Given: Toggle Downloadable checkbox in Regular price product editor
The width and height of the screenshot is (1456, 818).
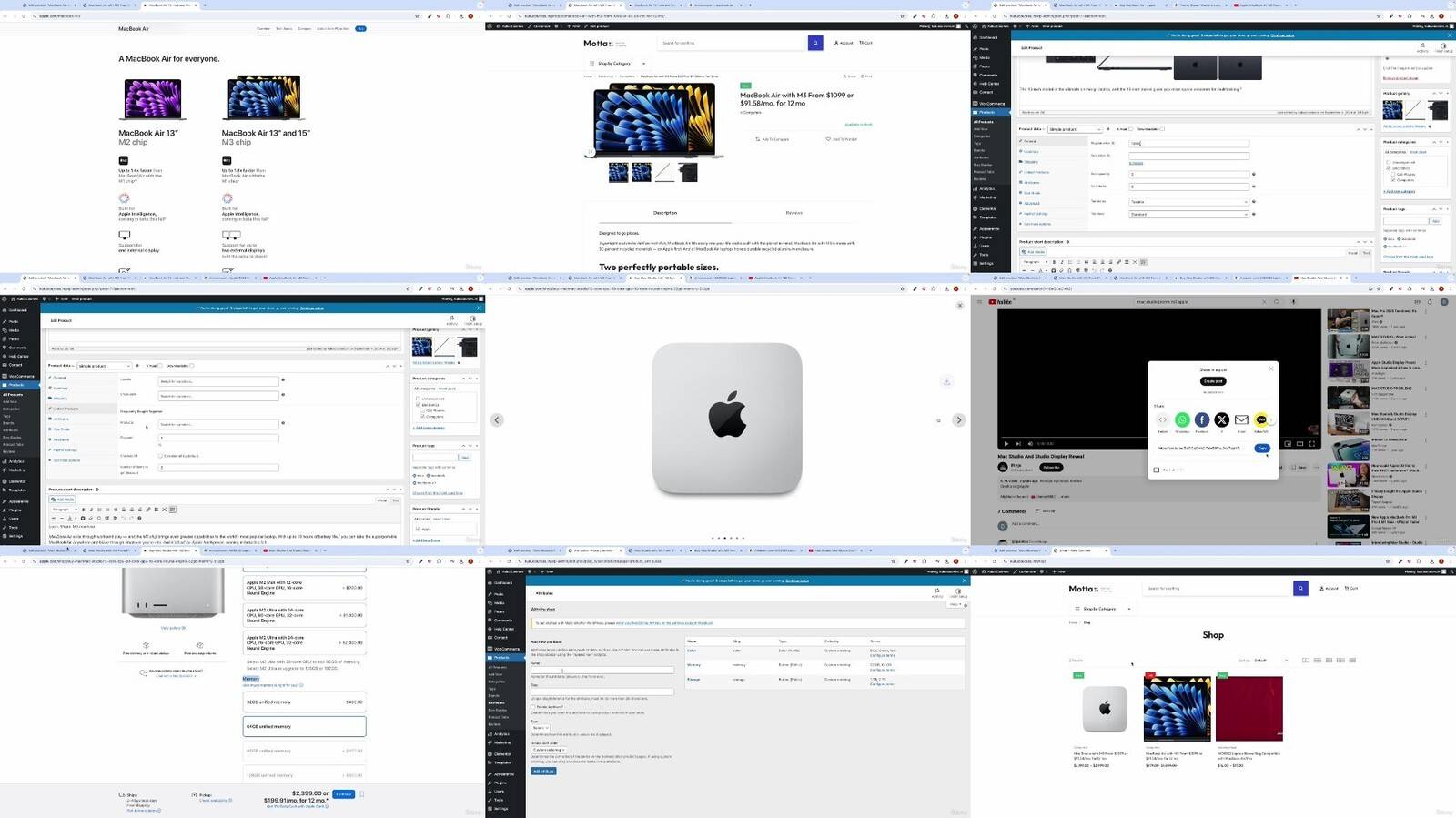Looking at the screenshot, I should tap(1162, 129).
